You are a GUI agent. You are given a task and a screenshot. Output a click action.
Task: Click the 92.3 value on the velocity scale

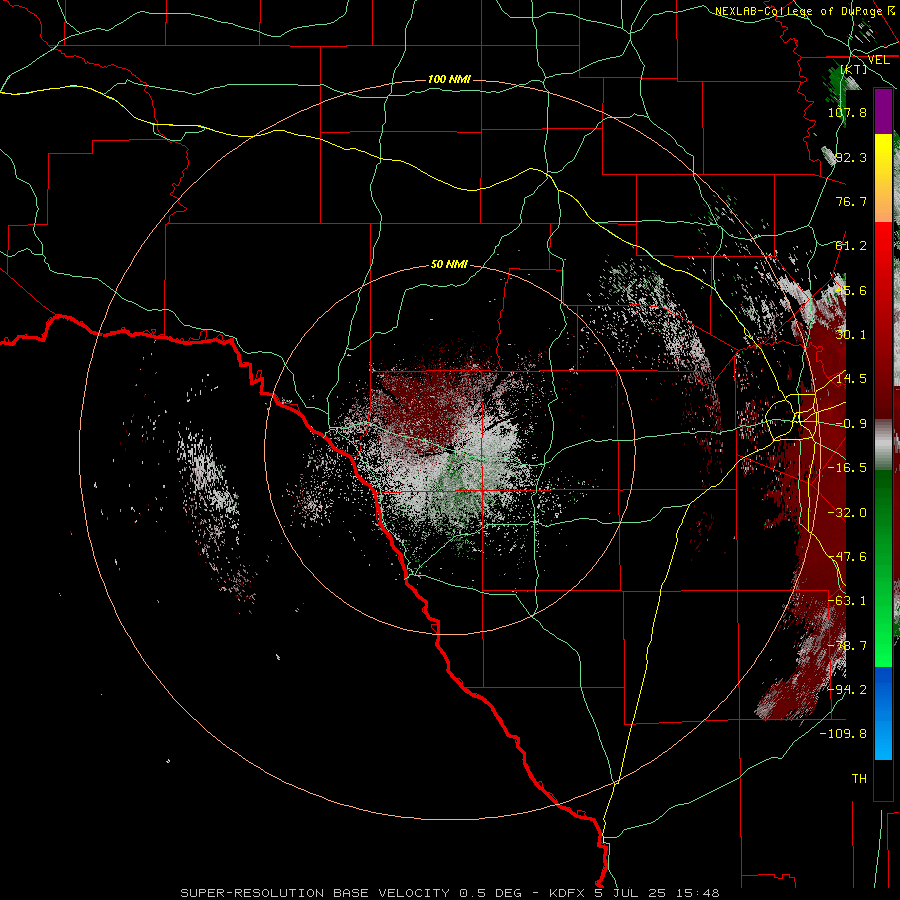tap(851, 157)
